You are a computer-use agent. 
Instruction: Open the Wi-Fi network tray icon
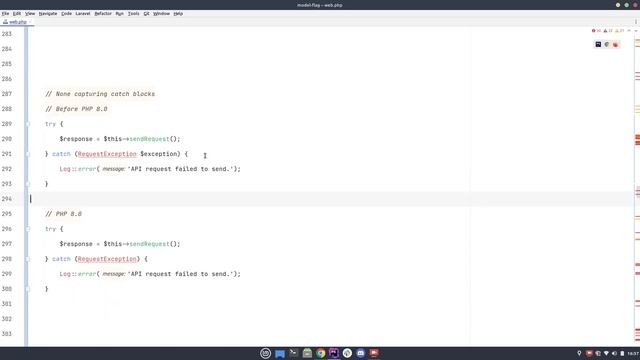click(x=606, y=353)
